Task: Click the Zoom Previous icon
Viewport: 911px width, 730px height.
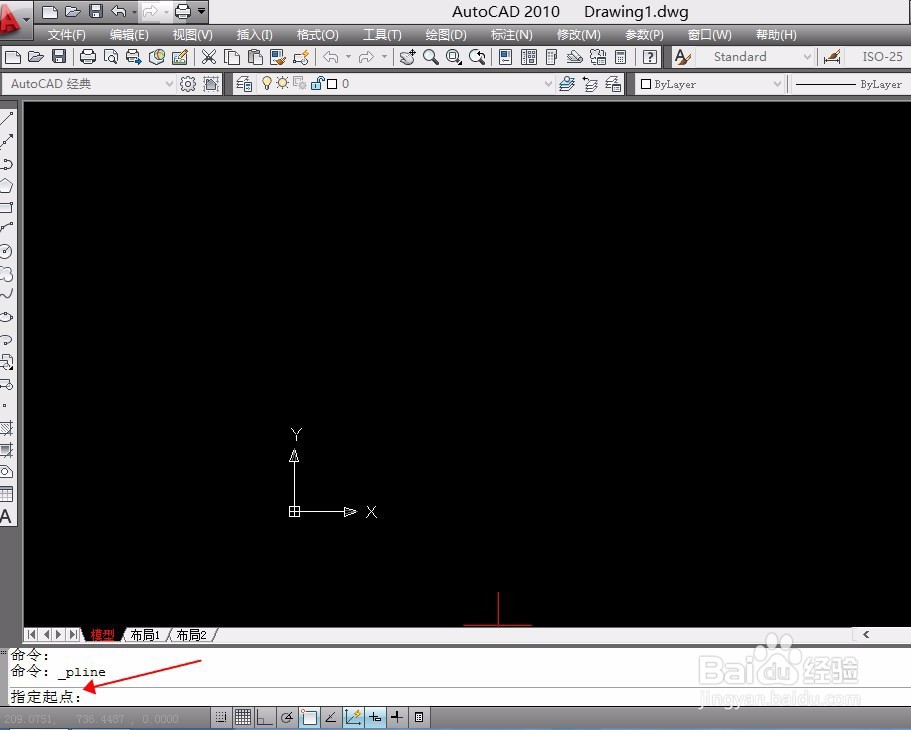Action: tap(477, 57)
